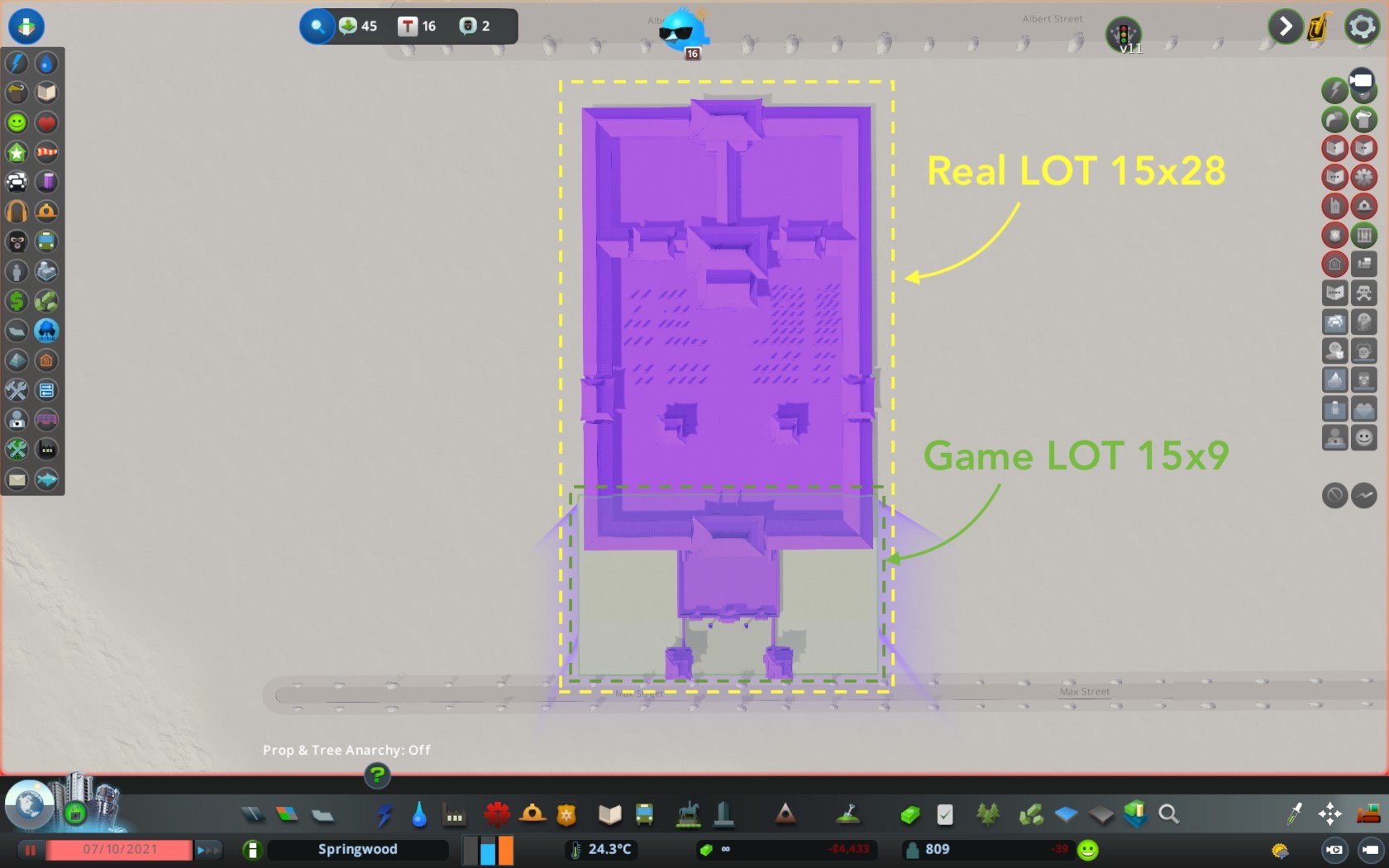Expand the top-right arrow panel
Screen dimensions: 1389x868
(1285, 27)
